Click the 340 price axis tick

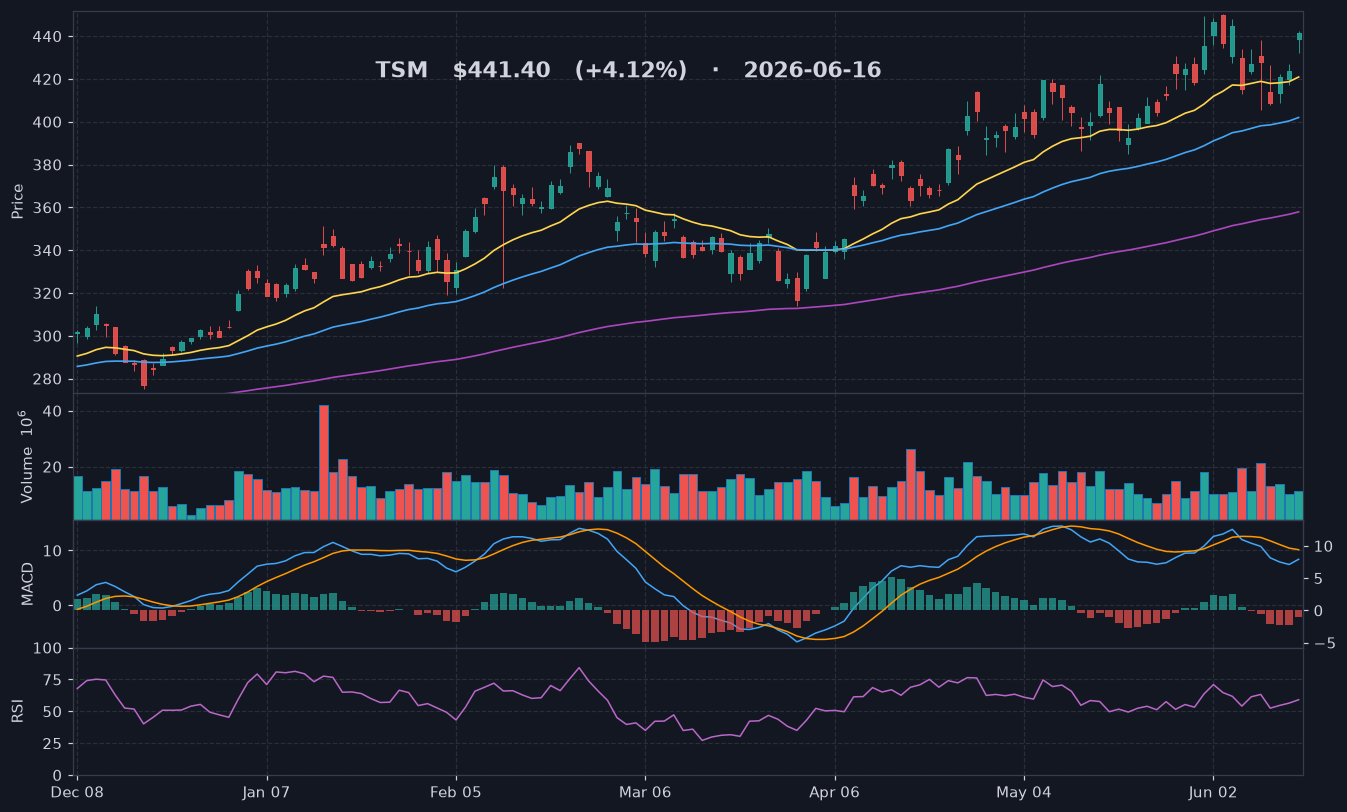pyautogui.click(x=50, y=251)
